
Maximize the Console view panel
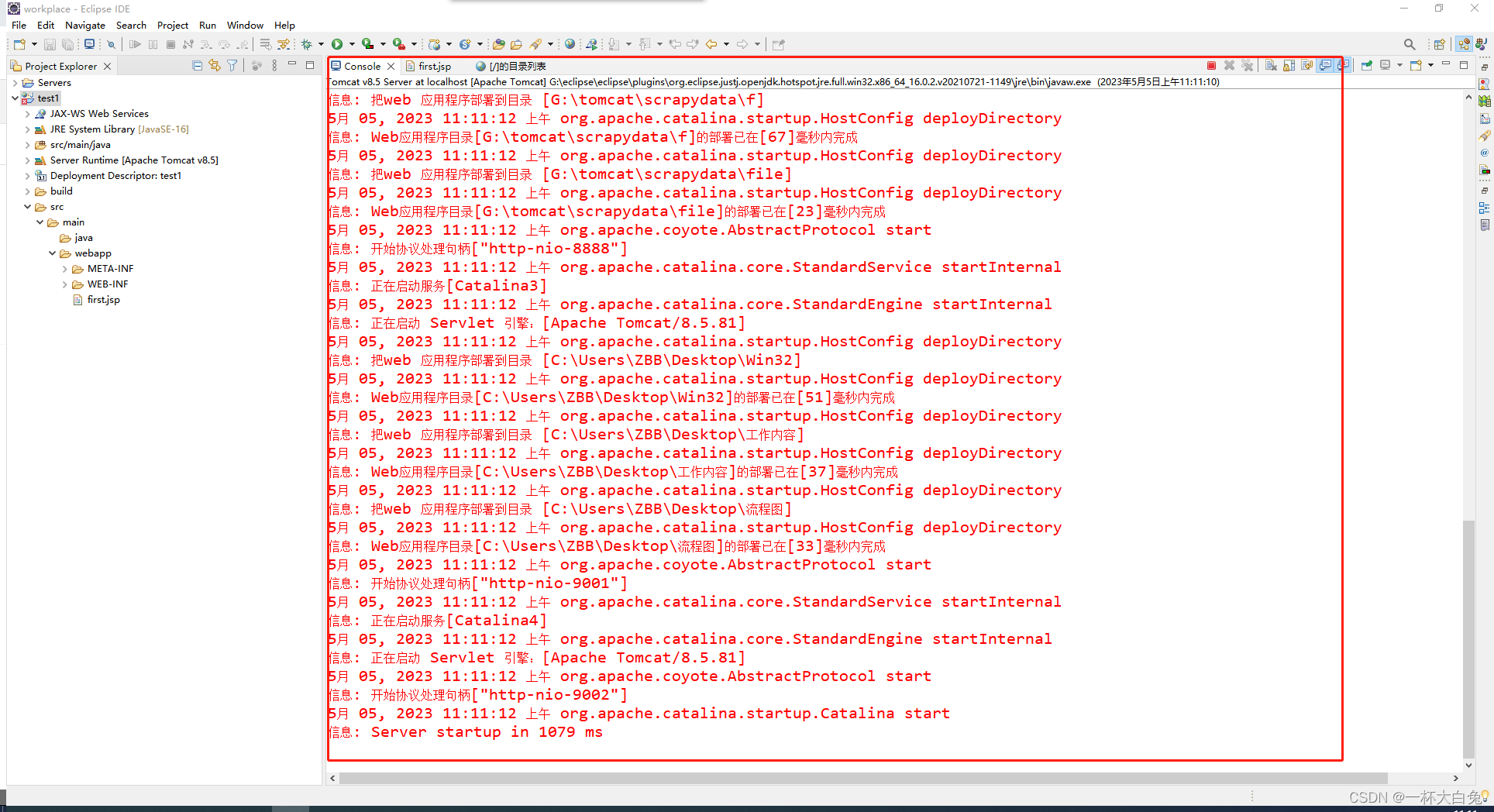tap(1464, 65)
